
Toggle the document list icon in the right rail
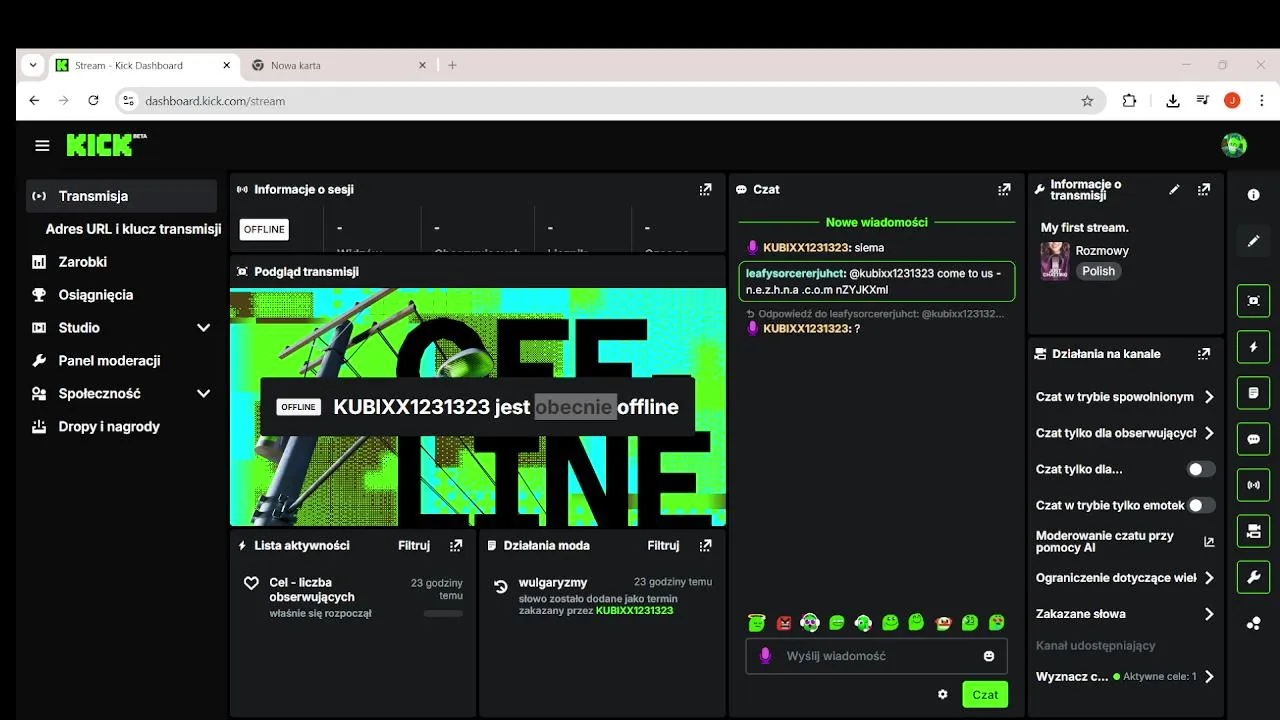(x=1253, y=393)
